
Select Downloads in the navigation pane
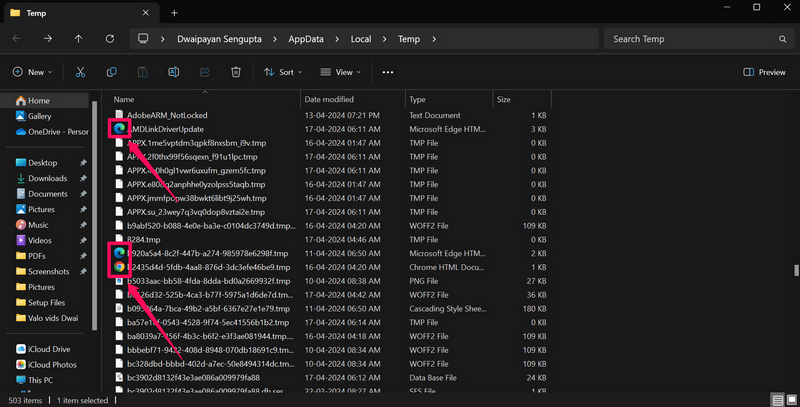pyautogui.click(x=47, y=178)
